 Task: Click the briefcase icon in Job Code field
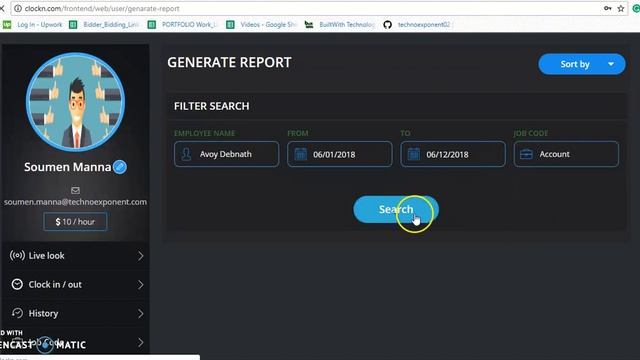(x=527, y=154)
